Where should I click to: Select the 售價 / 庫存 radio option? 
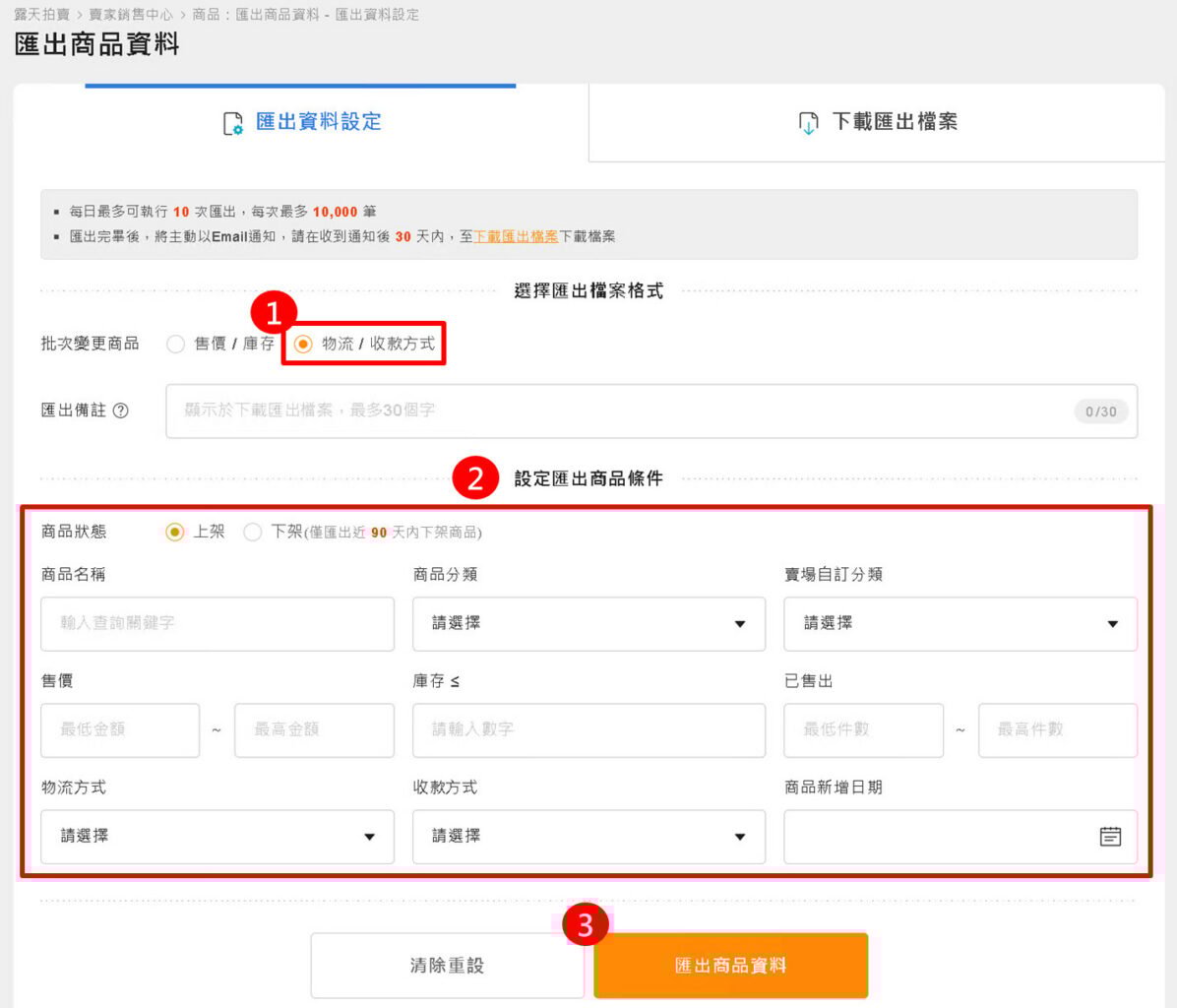tap(176, 344)
